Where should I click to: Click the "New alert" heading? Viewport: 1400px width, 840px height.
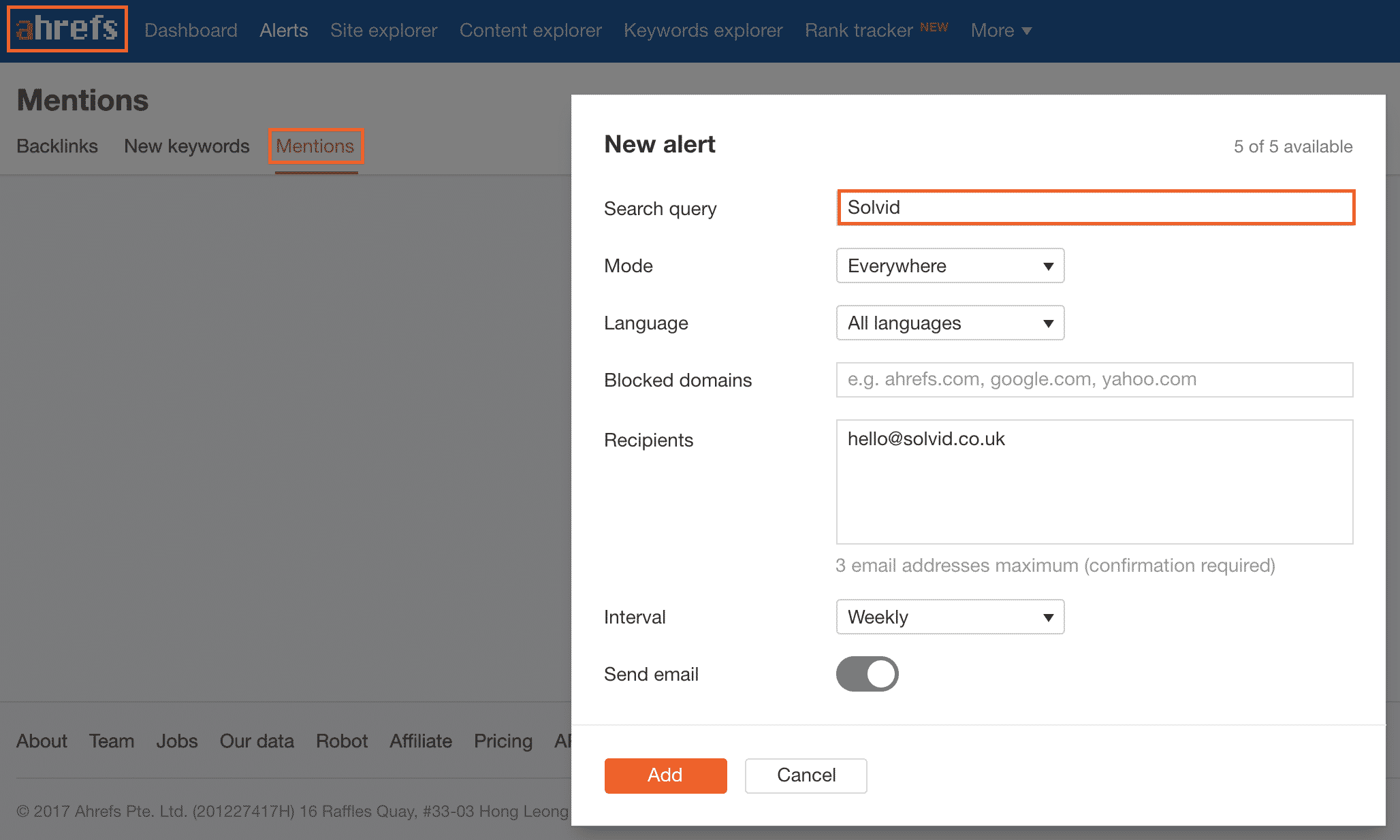tap(660, 144)
